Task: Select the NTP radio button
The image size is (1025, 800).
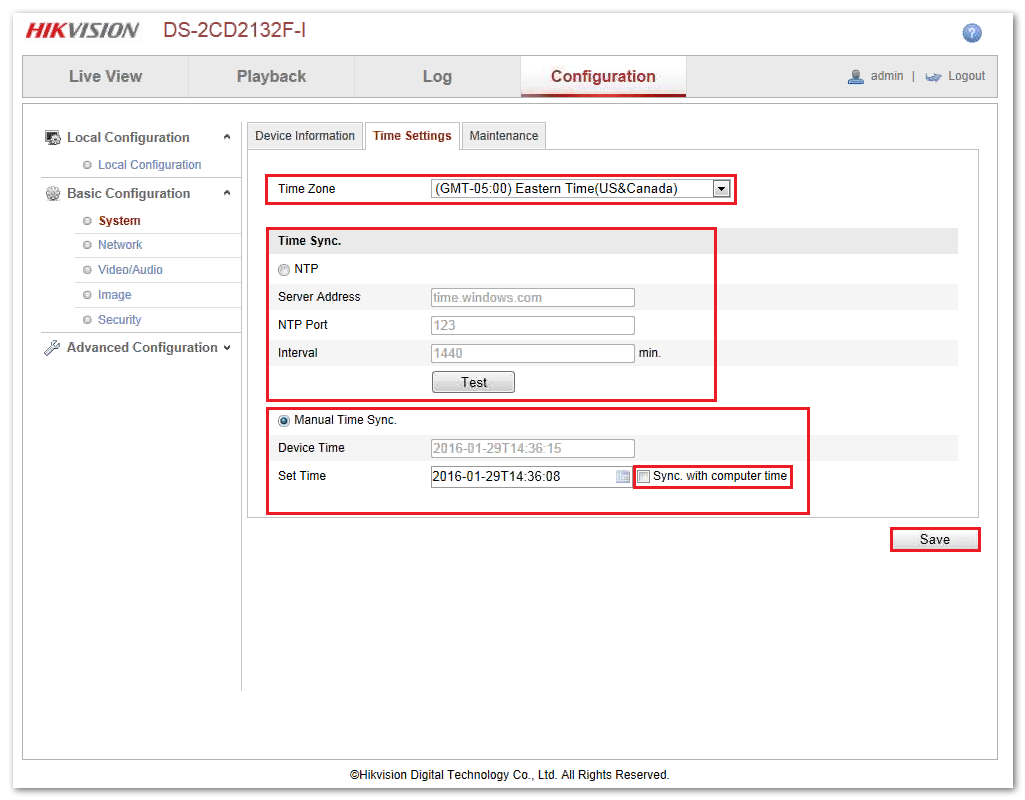Action: click(284, 270)
